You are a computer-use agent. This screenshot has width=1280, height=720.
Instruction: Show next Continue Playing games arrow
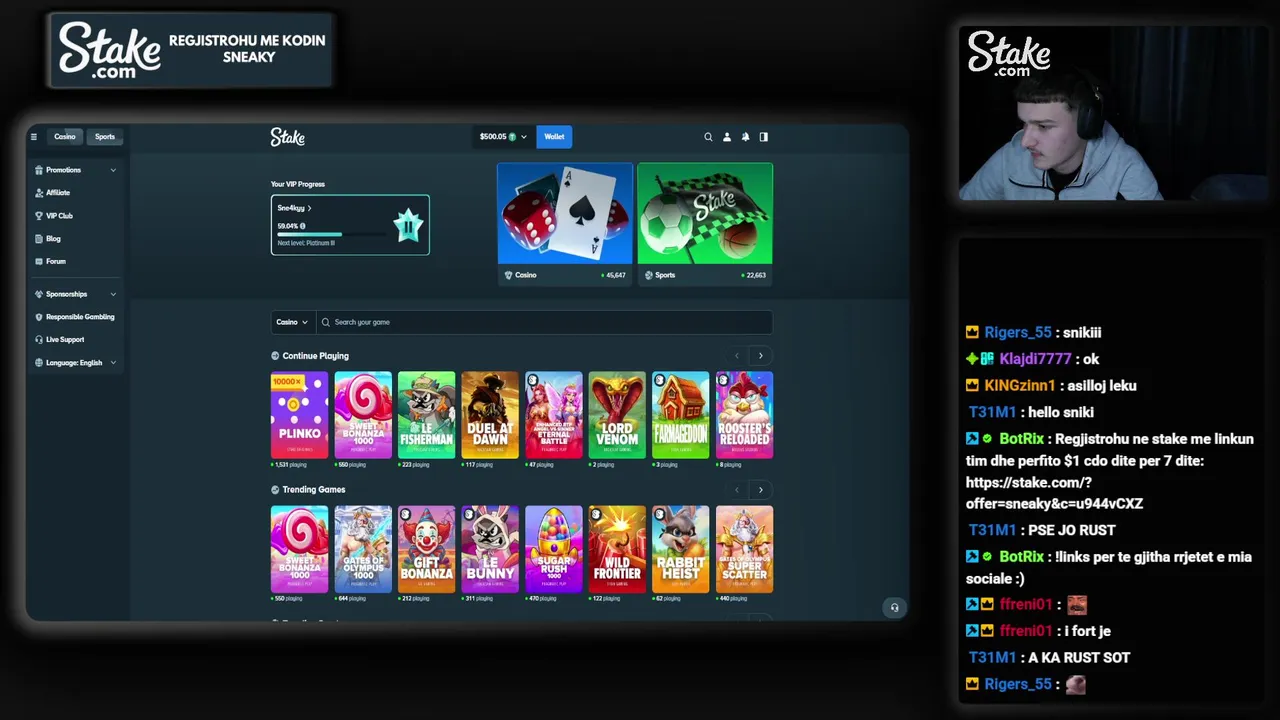point(760,356)
